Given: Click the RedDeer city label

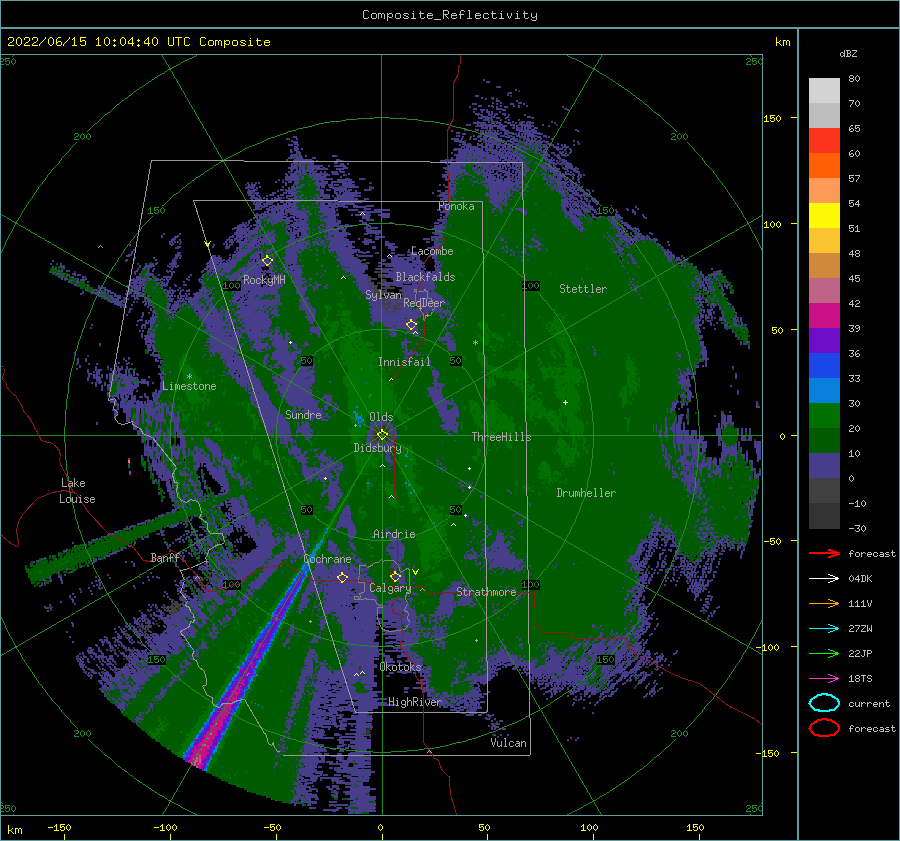Looking at the screenshot, I should click(x=424, y=303).
